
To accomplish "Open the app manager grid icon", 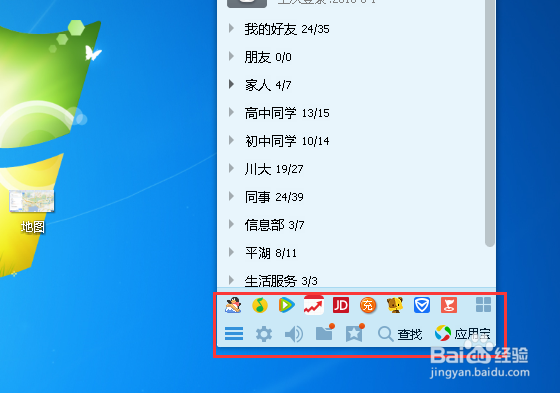I will pos(484,305).
